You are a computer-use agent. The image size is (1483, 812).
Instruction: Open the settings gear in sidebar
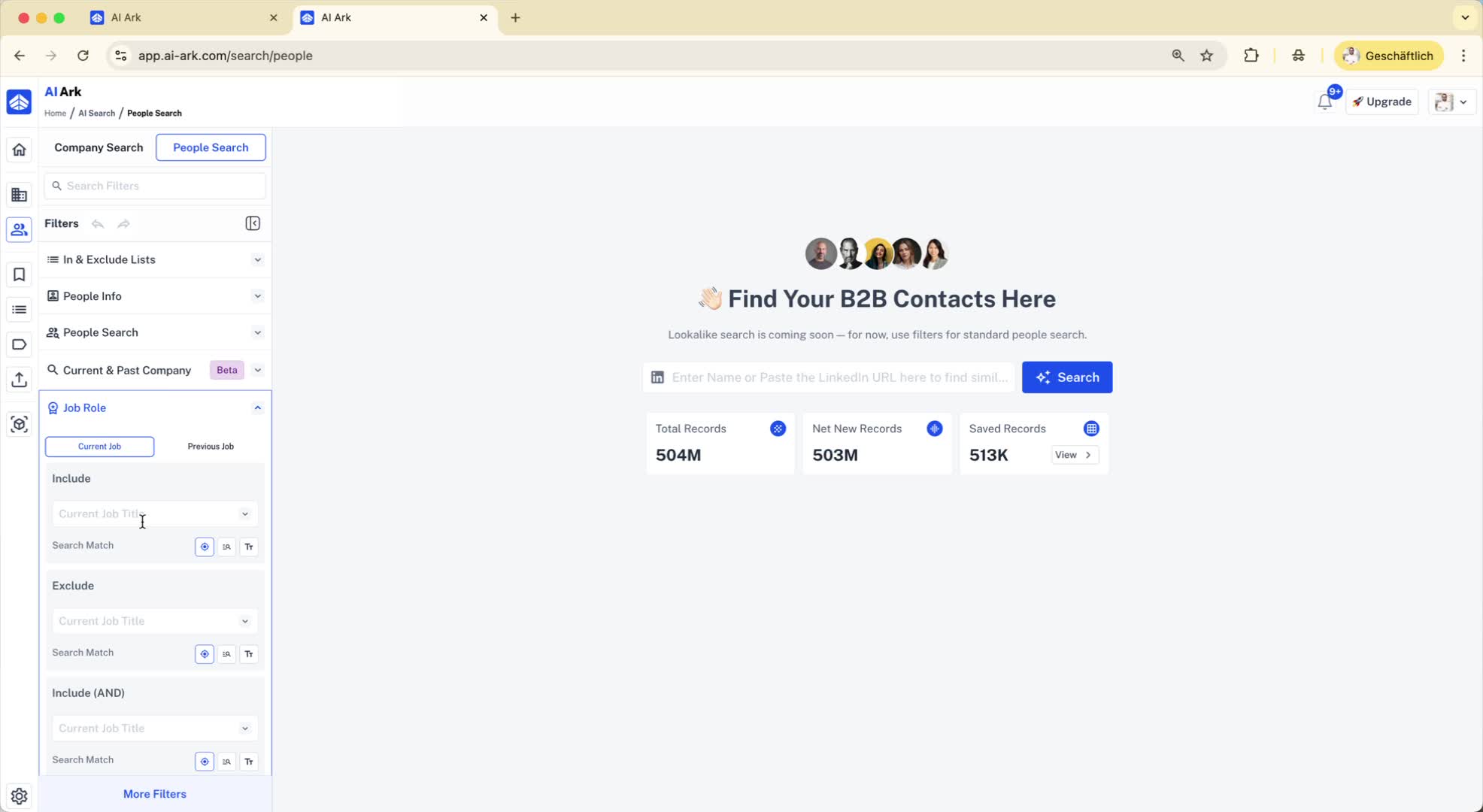pos(20,795)
